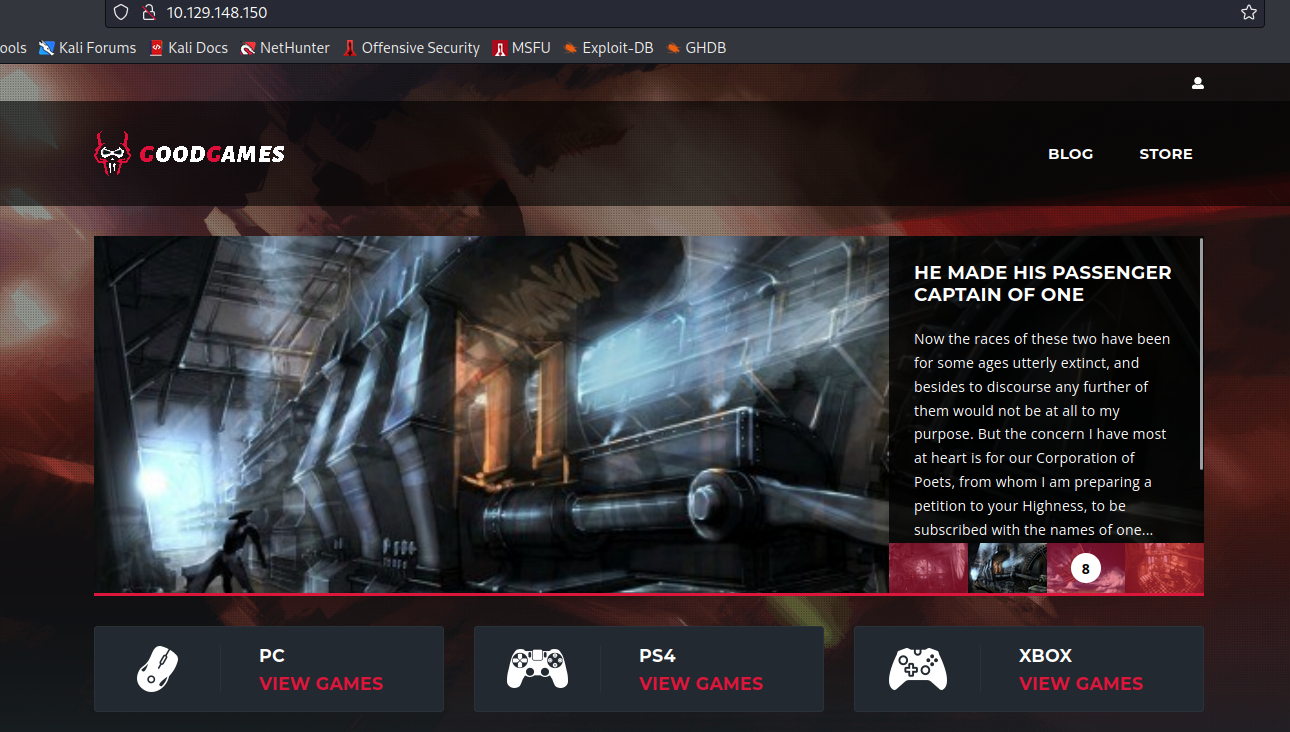This screenshot has height=732, width=1290.
Task: Open XBOX VIEW GAMES link
Action: click(x=1081, y=684)
